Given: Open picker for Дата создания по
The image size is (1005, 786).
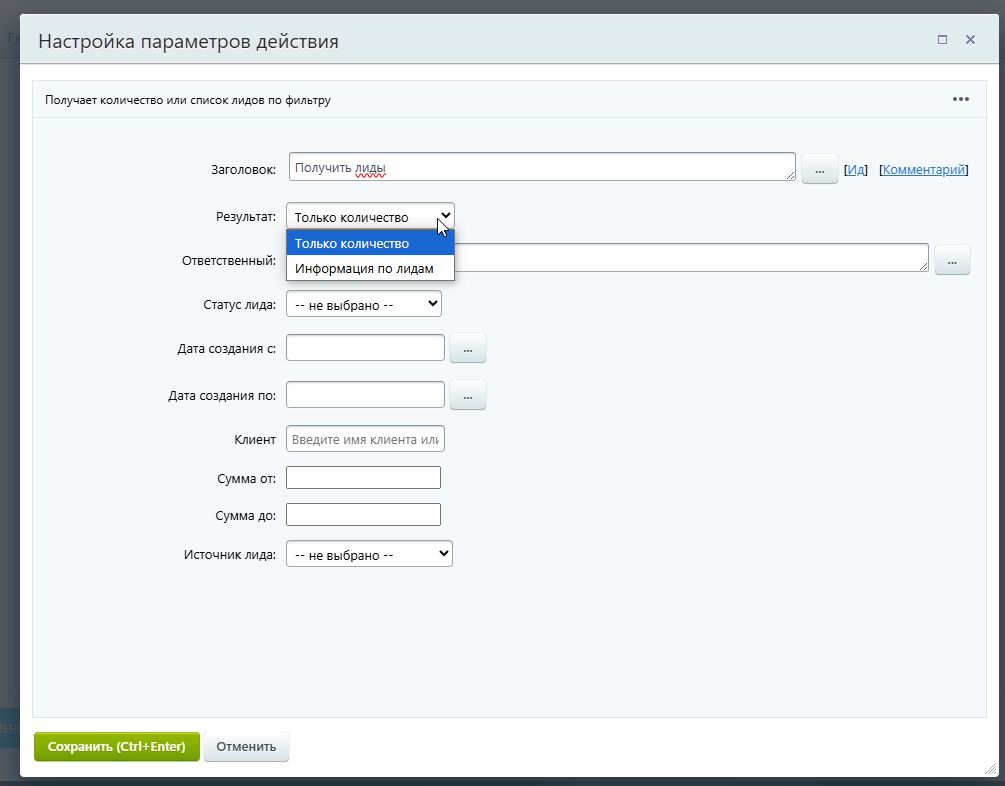Looking at the screenshot, I should pos(467,395).
